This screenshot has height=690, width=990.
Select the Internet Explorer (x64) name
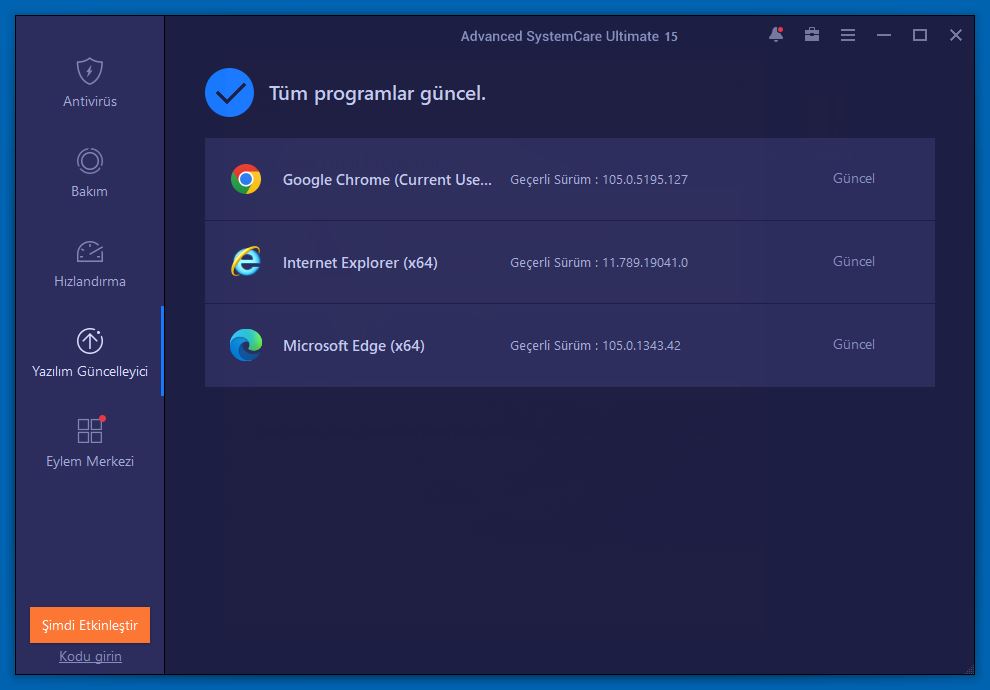pos(360,263)
